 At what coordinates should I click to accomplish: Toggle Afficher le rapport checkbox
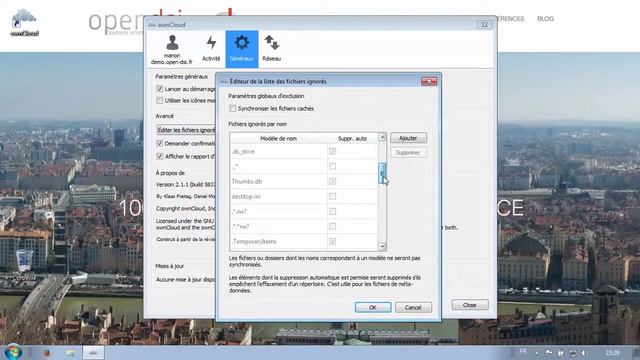160,156
